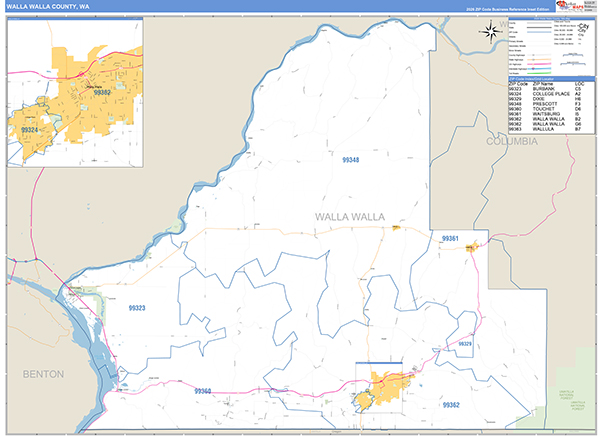Click the light blue ZIP Code legend line

[539, 32]
